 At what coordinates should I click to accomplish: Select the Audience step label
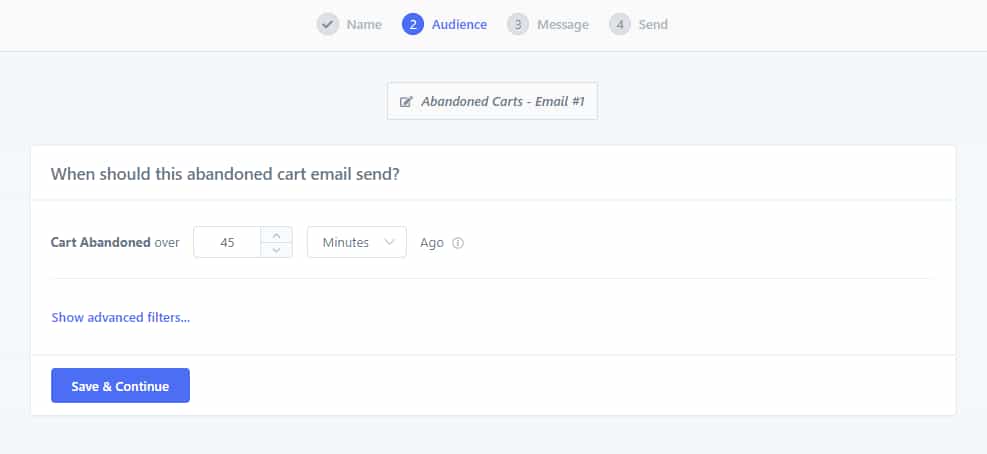click(x=459, y=25)
